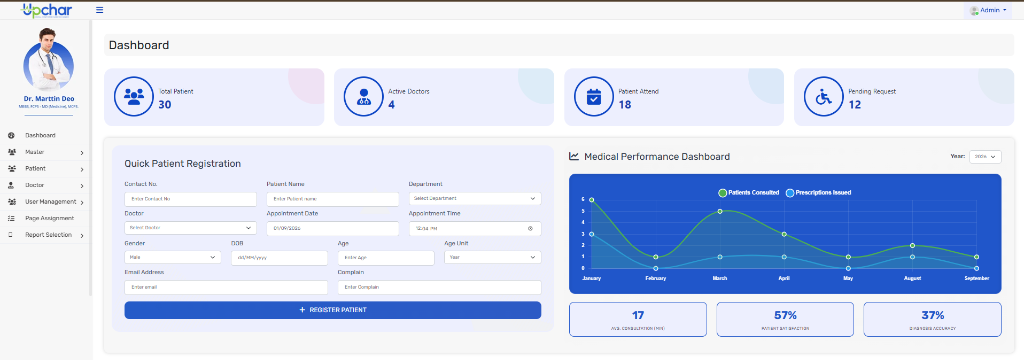Viewport: 1024px width, 360px height.
Task: Click the DOB date field
Action: [x=280, y=258]
